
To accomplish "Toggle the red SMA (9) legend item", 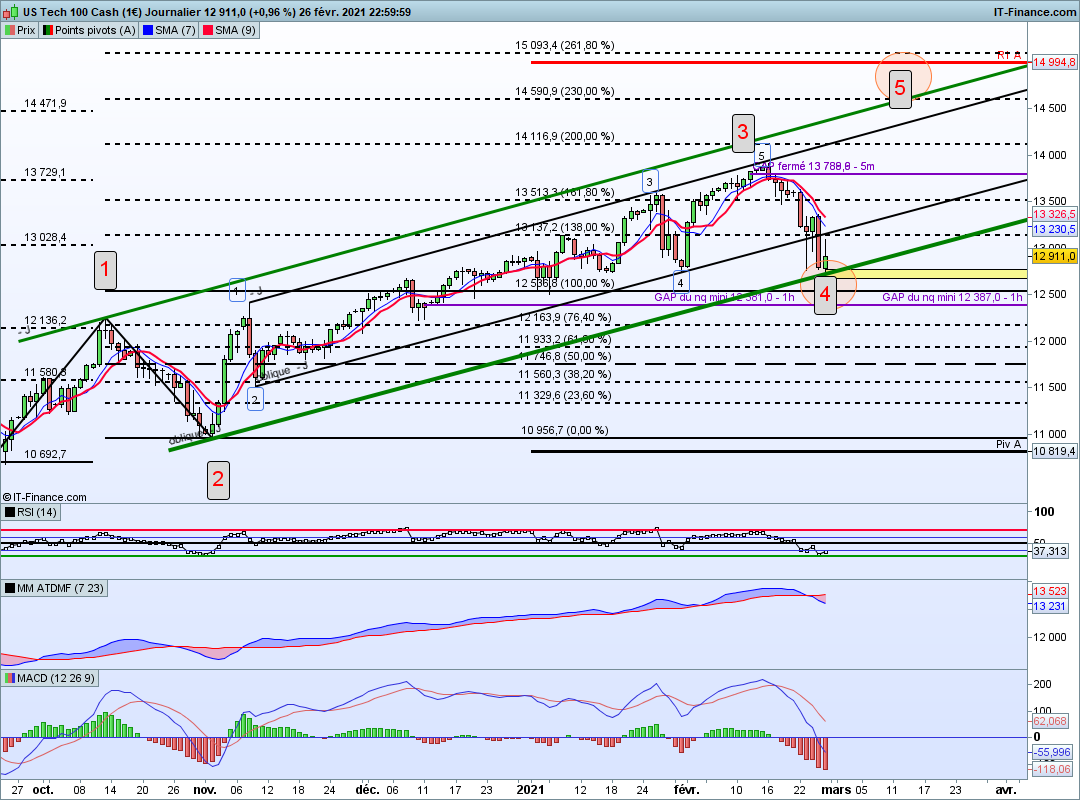I will coord(229,30).
